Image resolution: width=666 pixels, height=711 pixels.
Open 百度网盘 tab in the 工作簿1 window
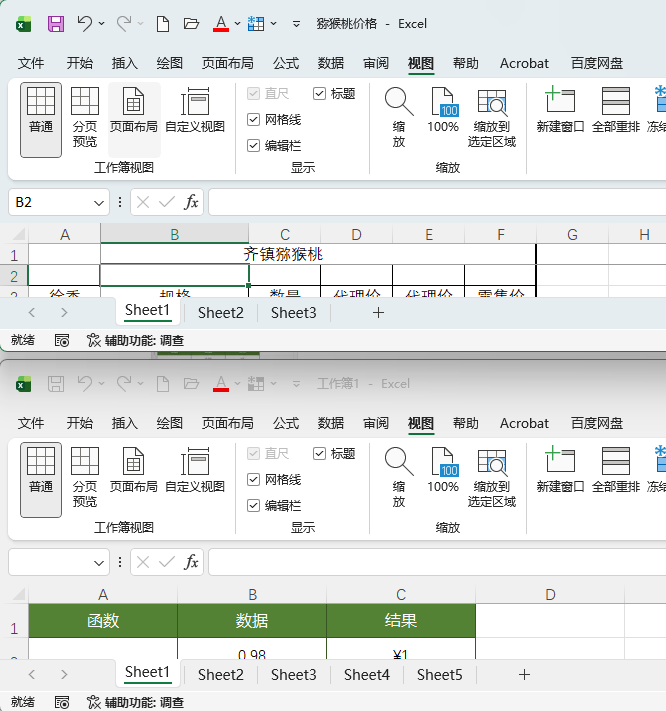pos(597,423)
